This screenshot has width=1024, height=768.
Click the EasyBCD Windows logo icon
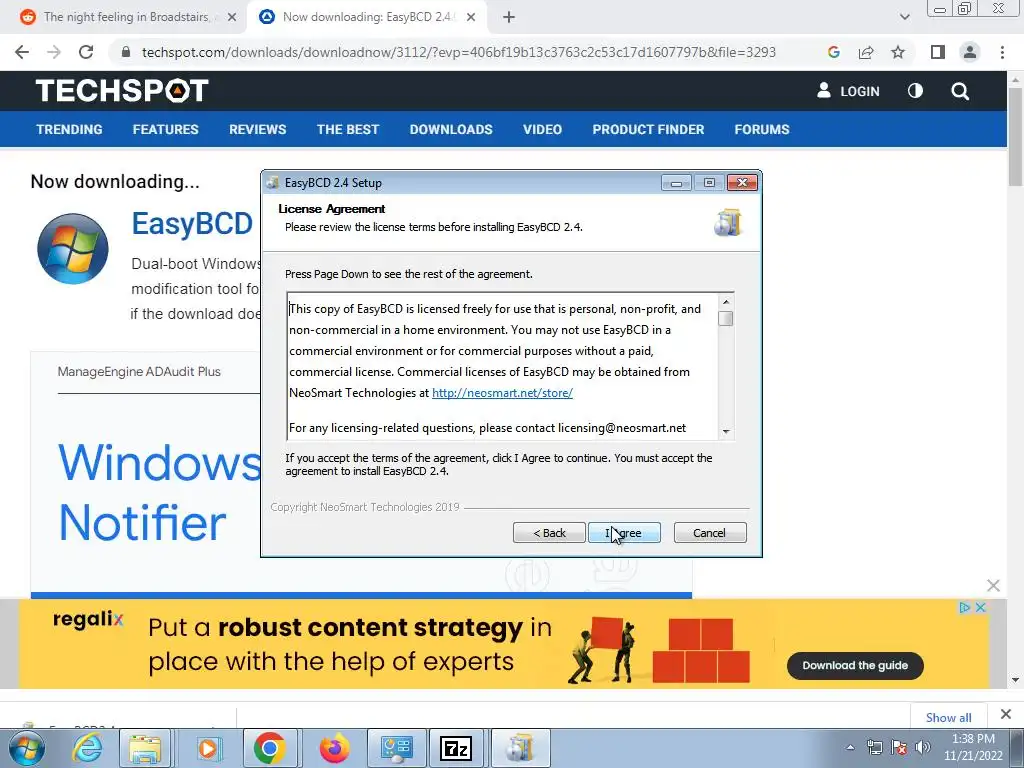click(72, 249)
